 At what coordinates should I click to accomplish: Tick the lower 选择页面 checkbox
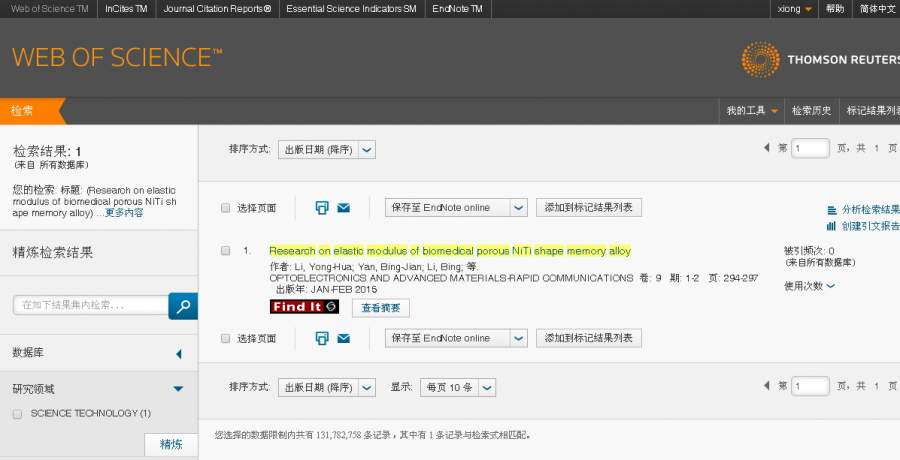click(x=226, y=338)
